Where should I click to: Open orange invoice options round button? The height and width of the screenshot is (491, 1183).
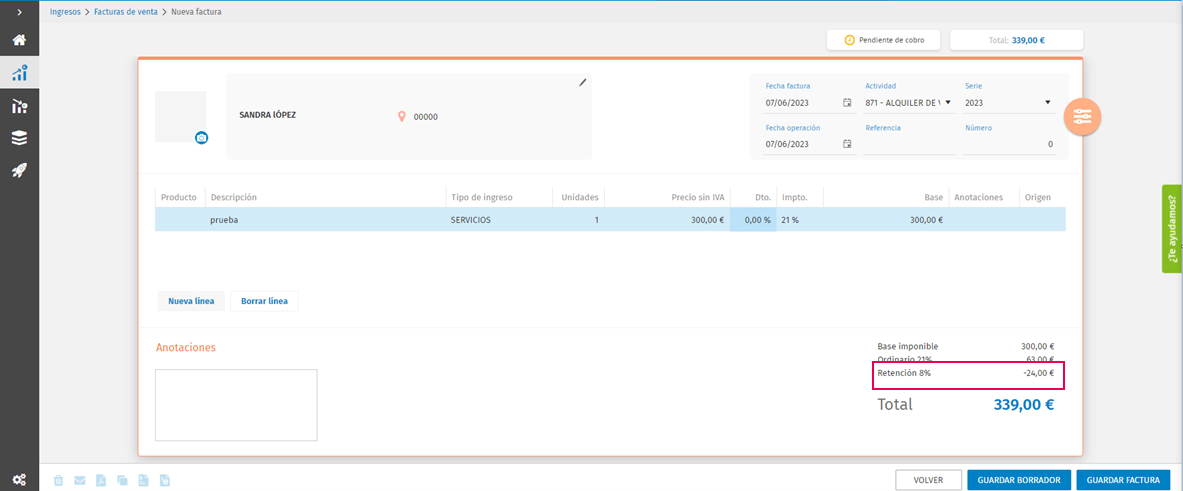(x=1083, y=117)
